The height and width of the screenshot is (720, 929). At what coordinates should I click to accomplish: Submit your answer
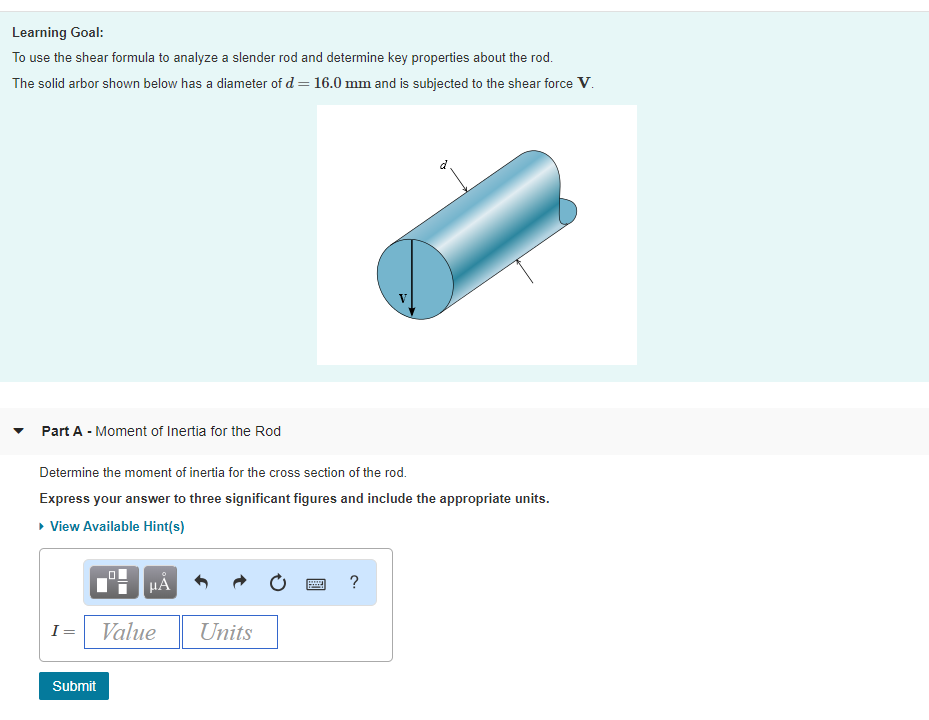pyautogui.click(x=73, y=686)
